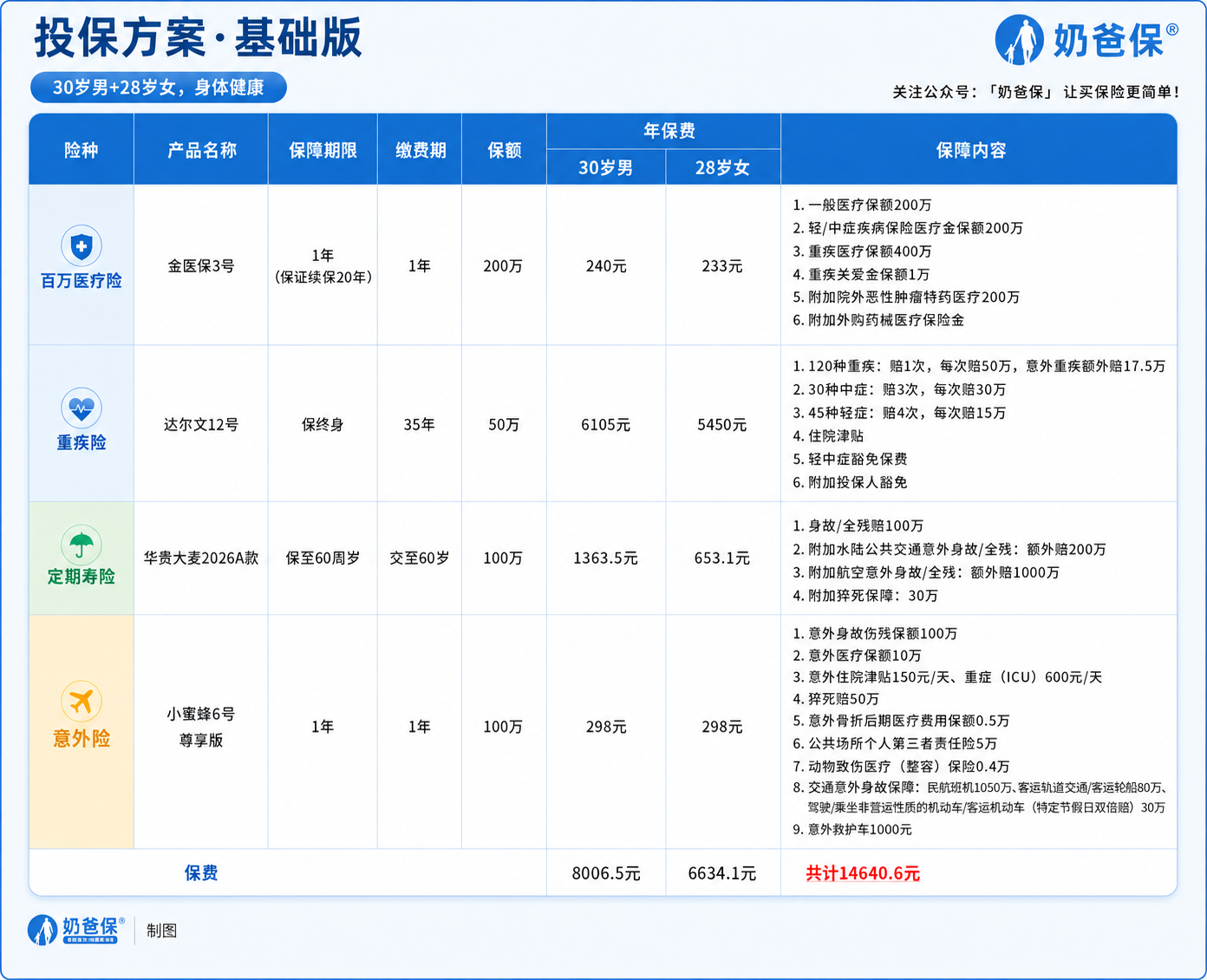Click the line 45种轻症 赔4次
This screenshot has width=1207, height=980.
pos(899,413)
